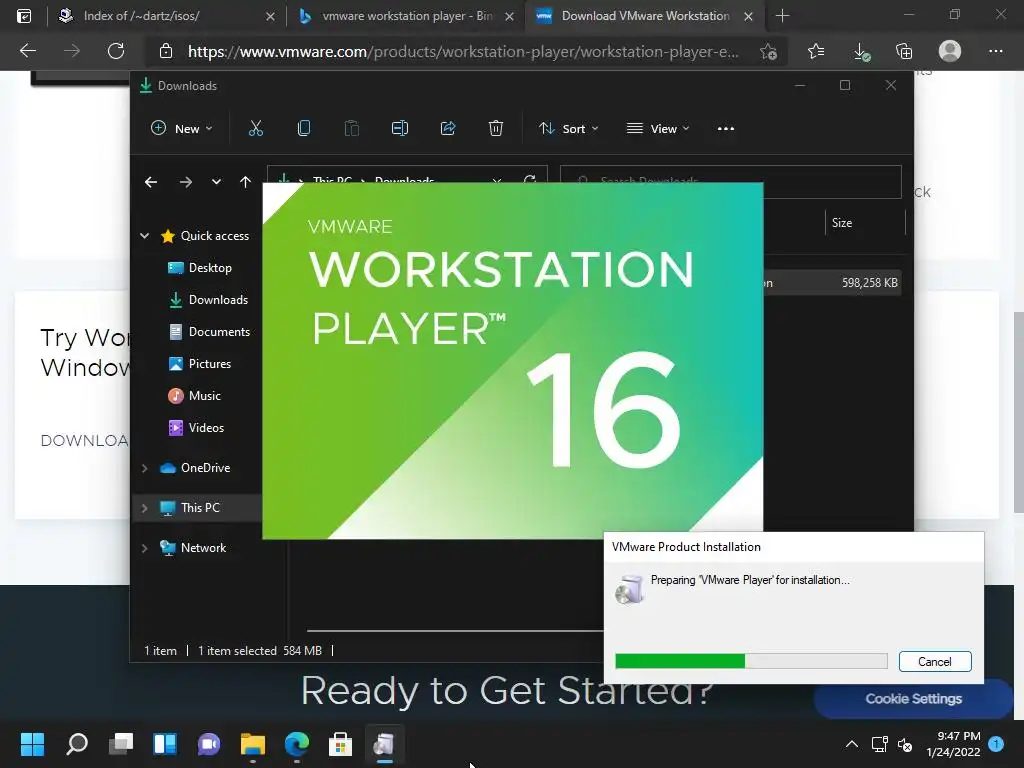Open the View dropdown menu
Image resolution: width=1024 pixels, height=768 pixels.
658,129
